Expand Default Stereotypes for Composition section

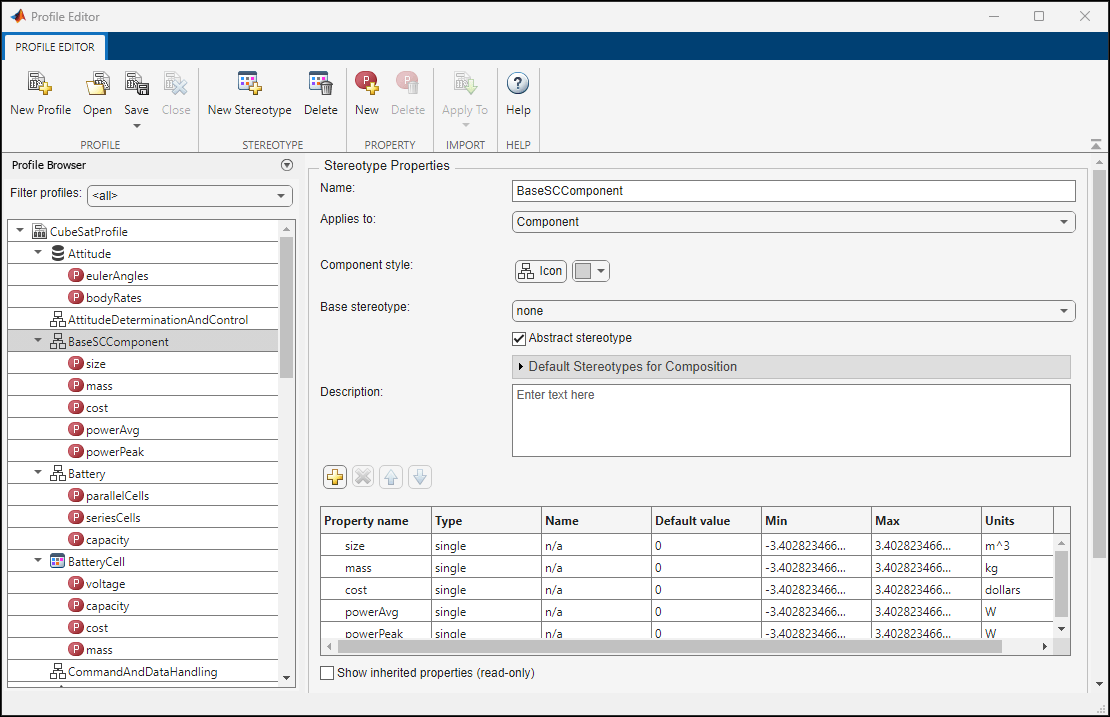(x=522, y=367)
